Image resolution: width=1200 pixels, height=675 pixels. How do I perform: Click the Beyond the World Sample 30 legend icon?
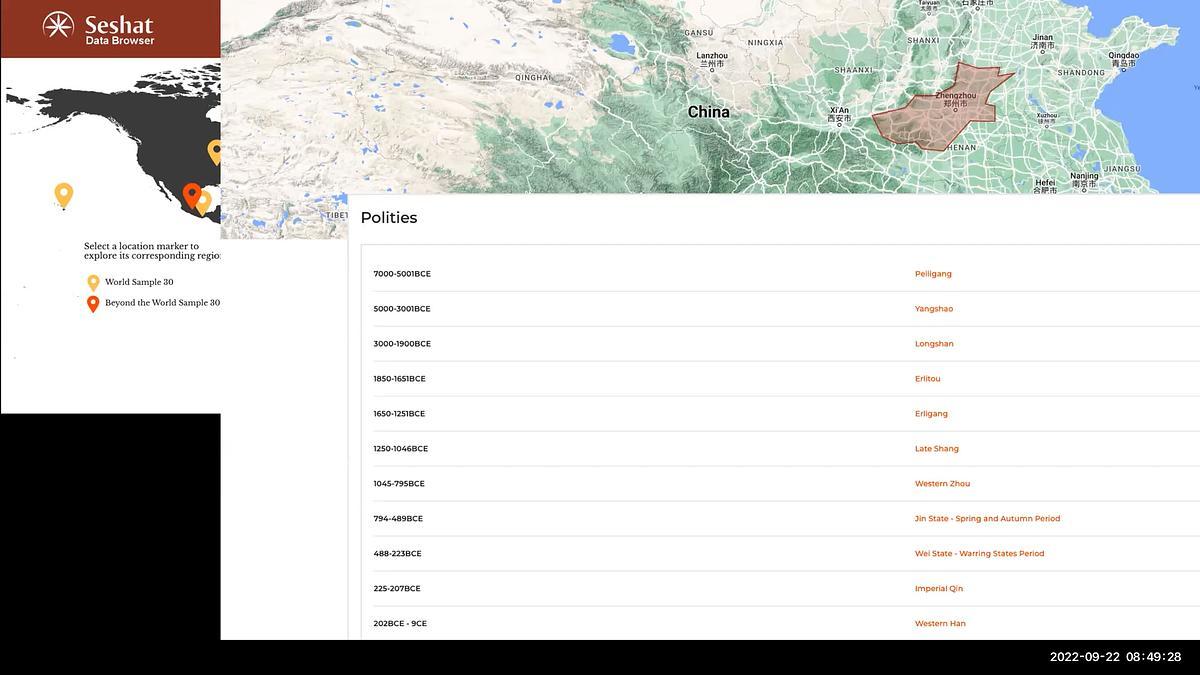click(x=93, y=304)
